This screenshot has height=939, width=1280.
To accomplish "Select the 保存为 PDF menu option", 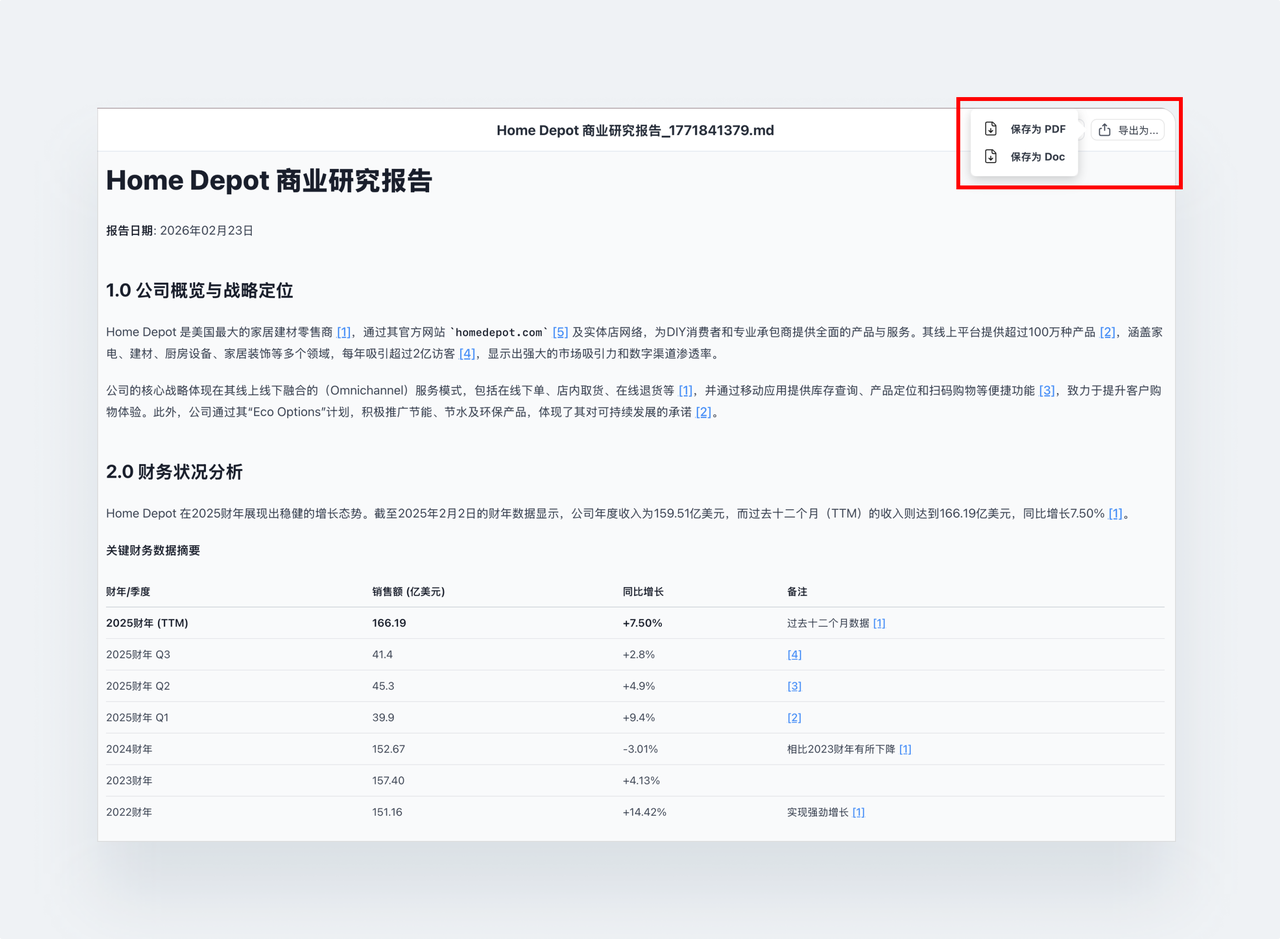I will point(1036,129).
